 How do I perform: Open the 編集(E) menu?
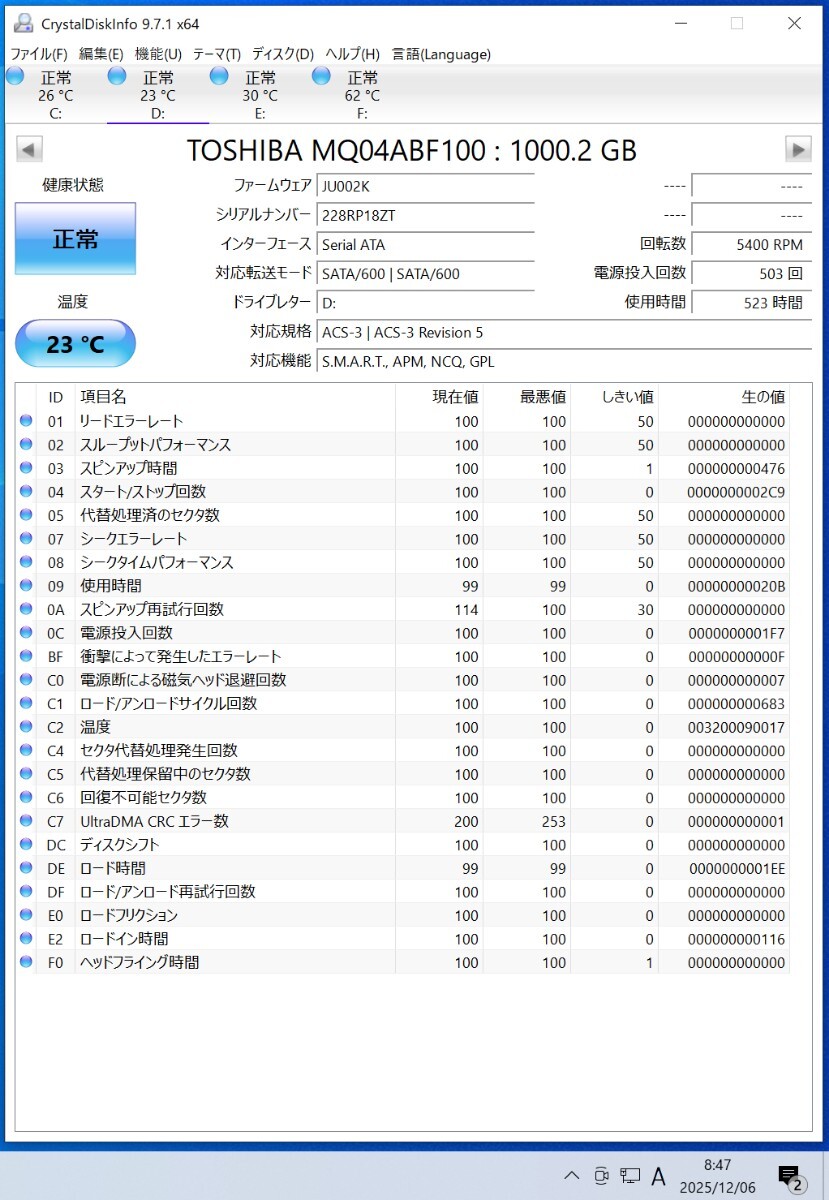[101, 54]
